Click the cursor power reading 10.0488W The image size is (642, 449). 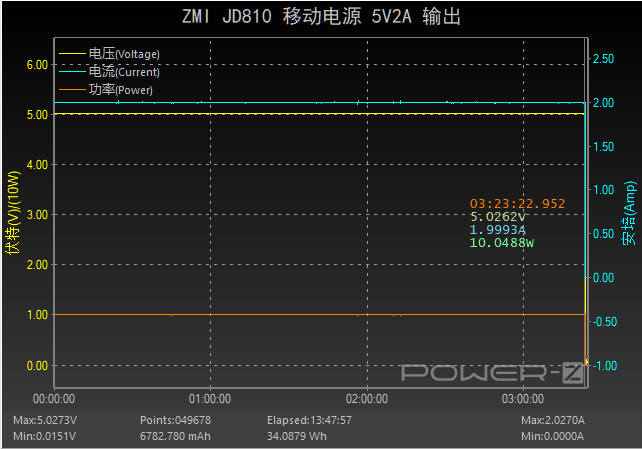click(502, 243)
